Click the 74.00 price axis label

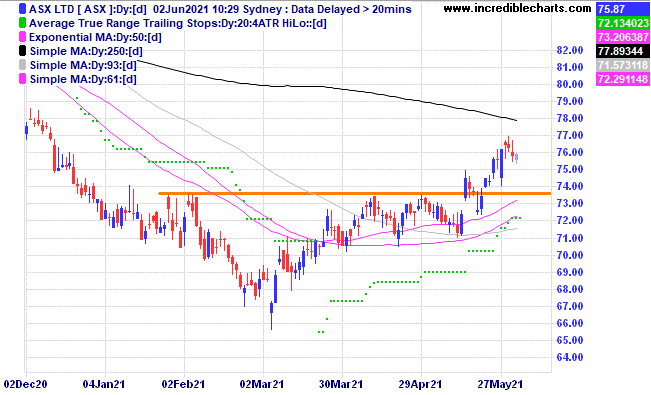(x=570, y=186)
